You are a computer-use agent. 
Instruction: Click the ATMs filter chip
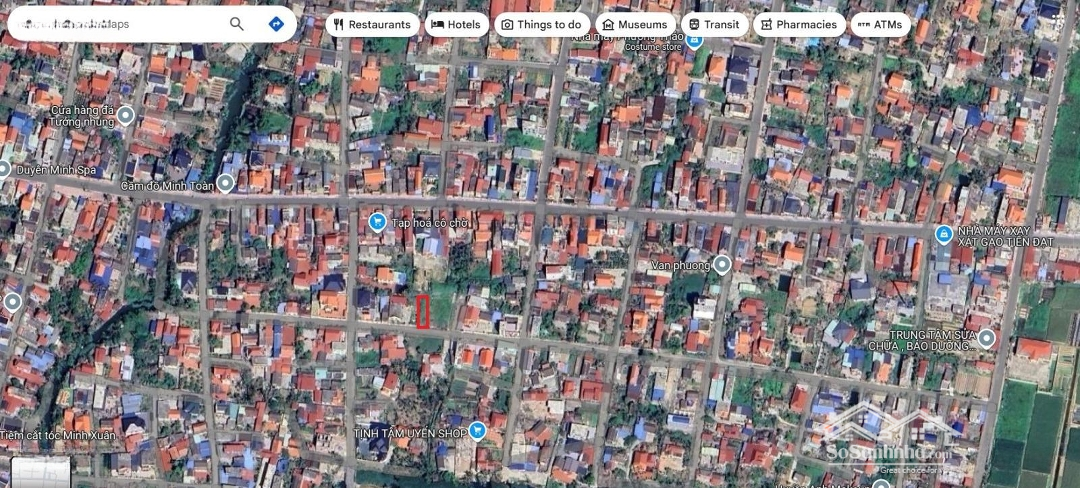(879, 24)
